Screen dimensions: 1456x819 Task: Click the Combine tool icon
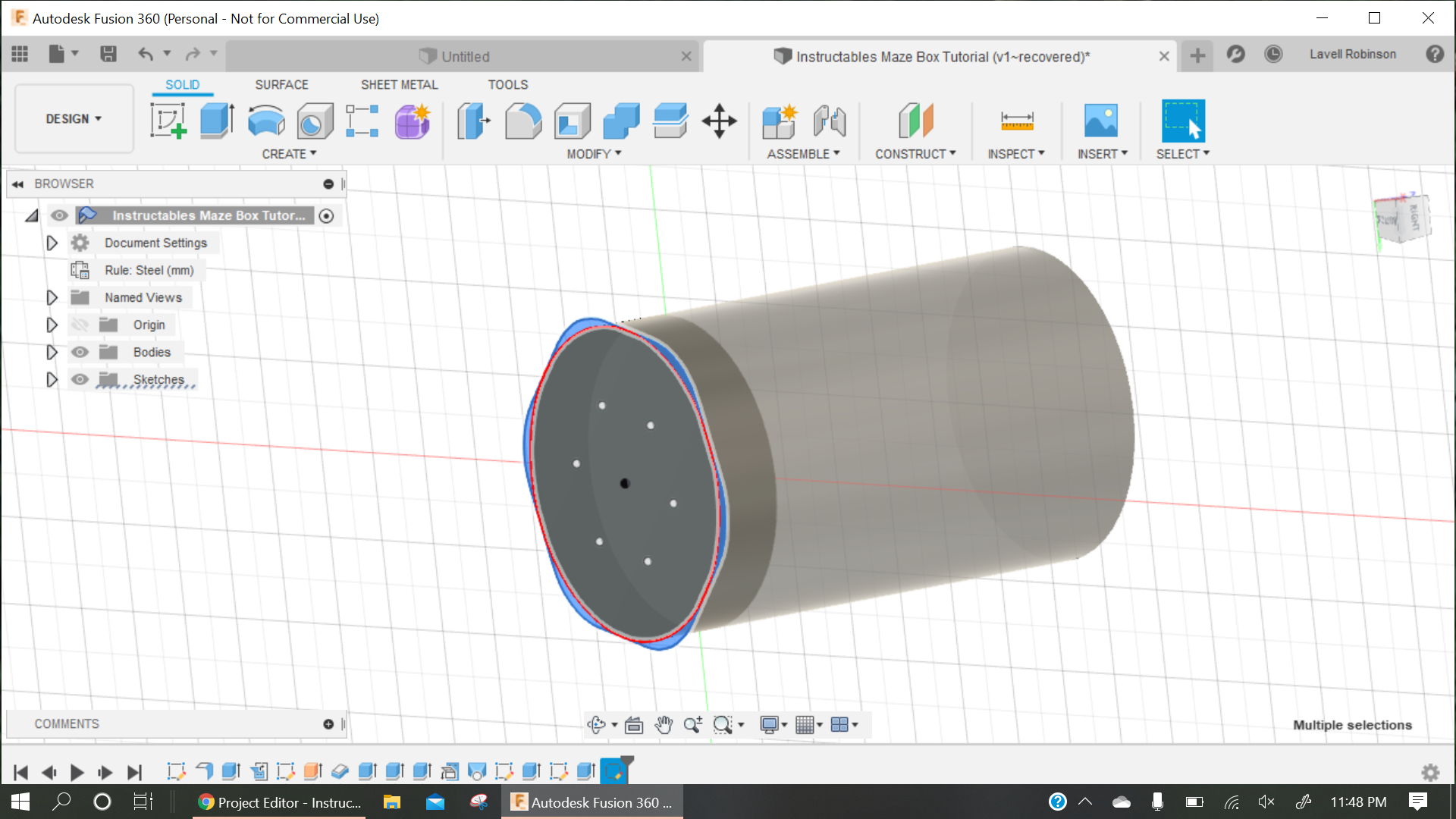621,121
